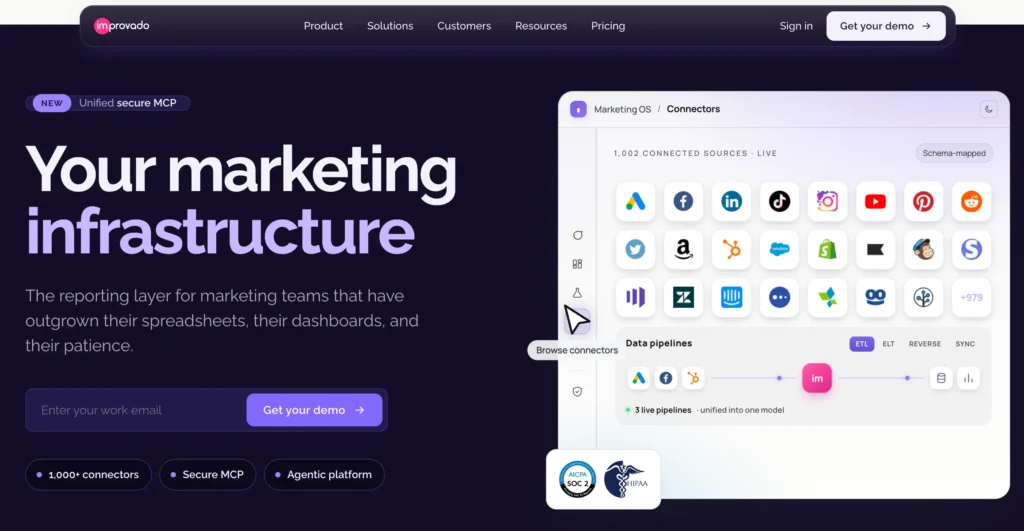Open the purple circled S connector tile
1024x531 pixels.
[x=971, y=249]
